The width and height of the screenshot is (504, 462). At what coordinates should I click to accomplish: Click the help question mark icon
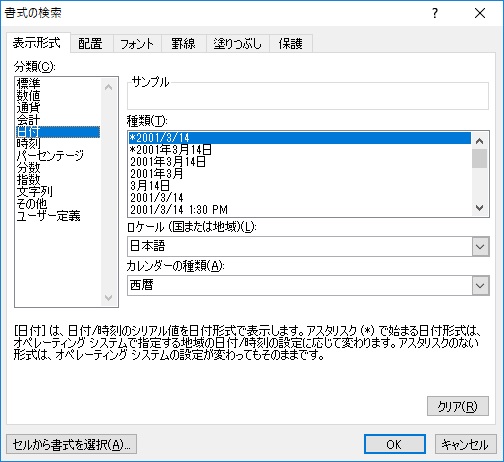click(x=435, y=13)
